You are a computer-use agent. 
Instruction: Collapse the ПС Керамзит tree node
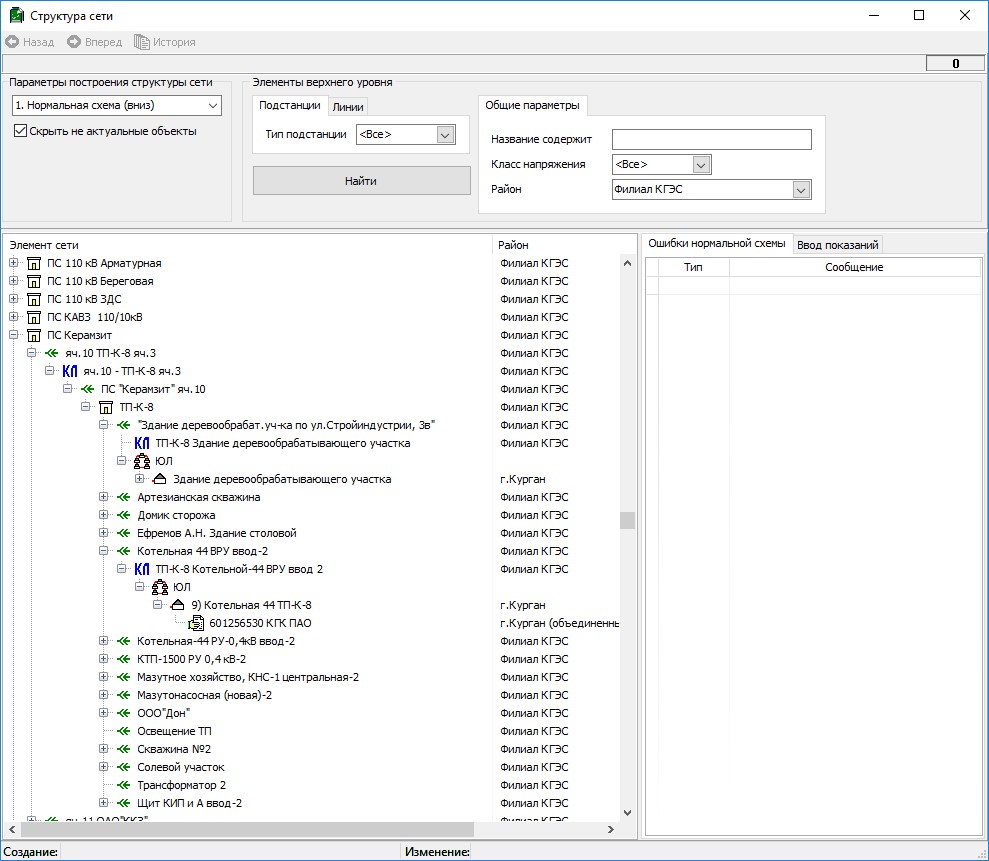[13, 335]
